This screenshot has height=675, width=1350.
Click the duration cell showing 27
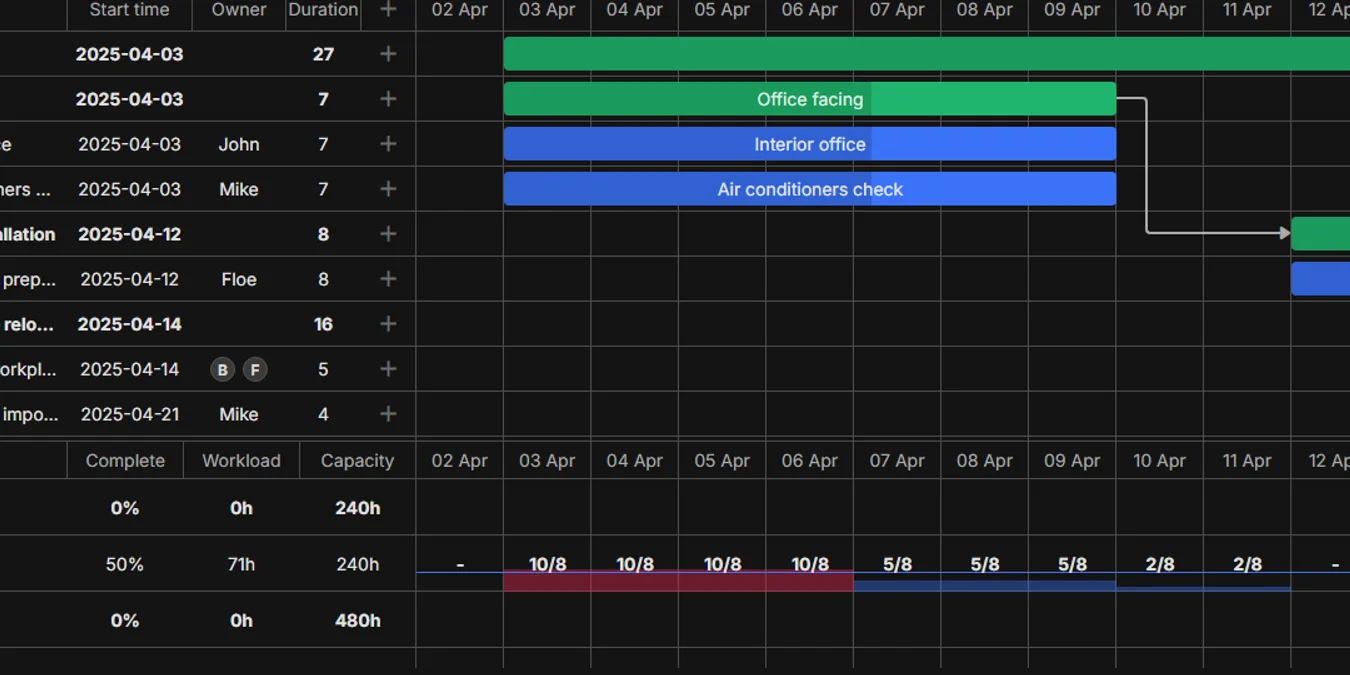(323, 54)
